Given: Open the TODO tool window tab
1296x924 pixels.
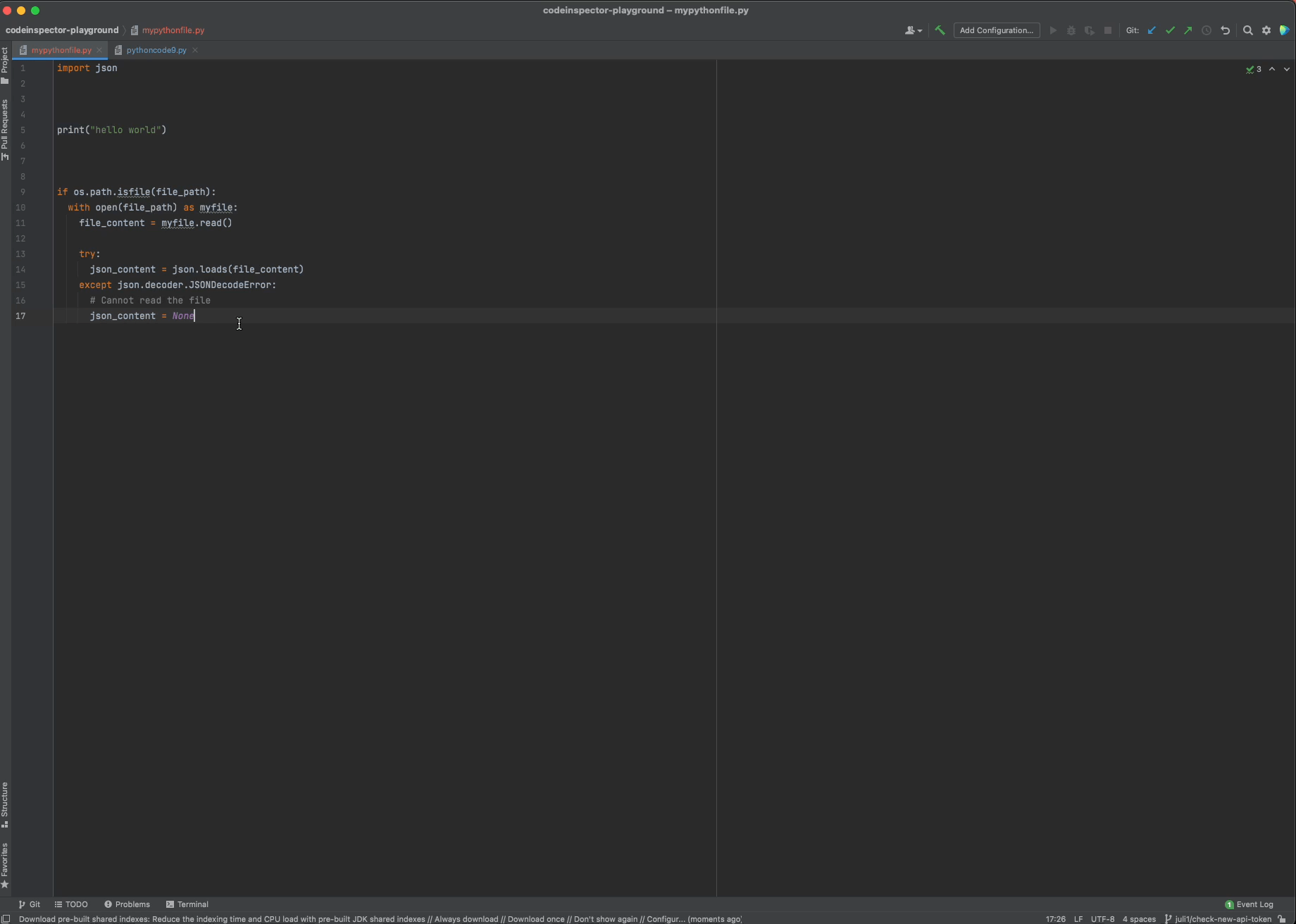Looking at the screenshot, I should tap(71, 904).
